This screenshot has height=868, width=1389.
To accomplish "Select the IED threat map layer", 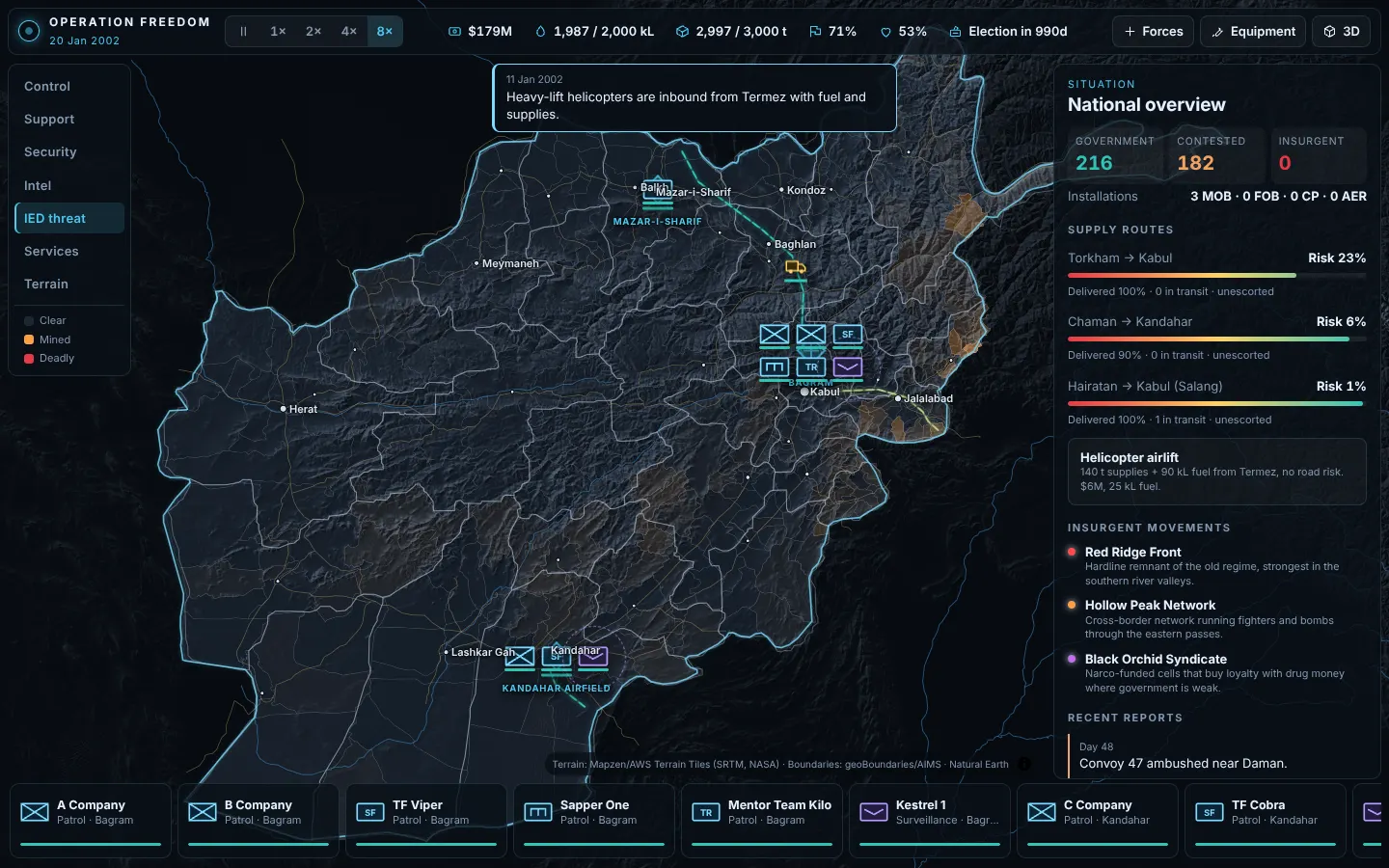I will [x=69, y=218].
